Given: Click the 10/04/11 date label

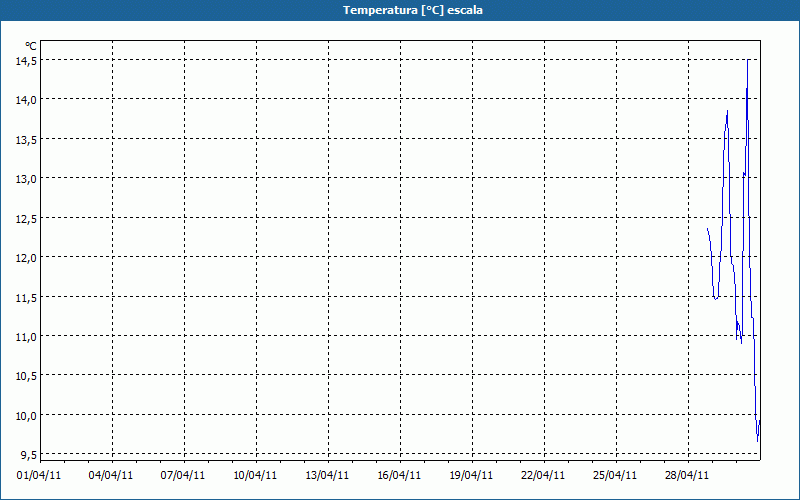Looking at the screenshot, I should coord(255,476).
